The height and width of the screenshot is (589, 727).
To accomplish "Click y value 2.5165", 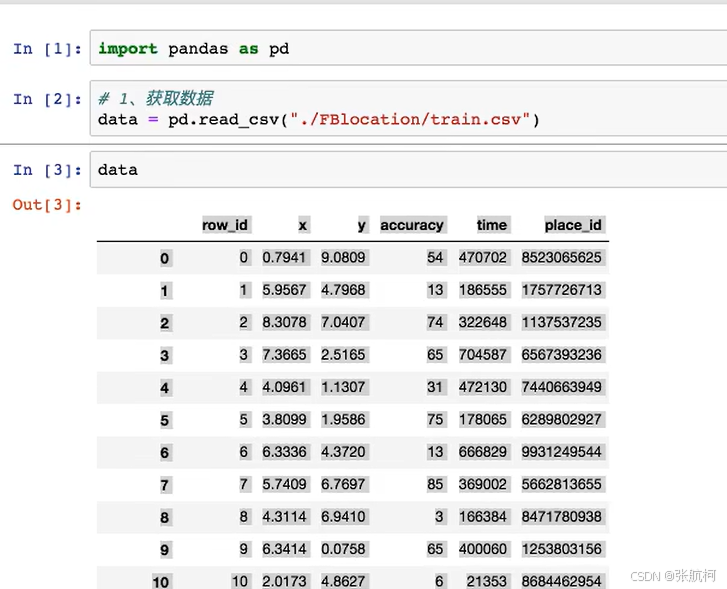I will point(344,355).
